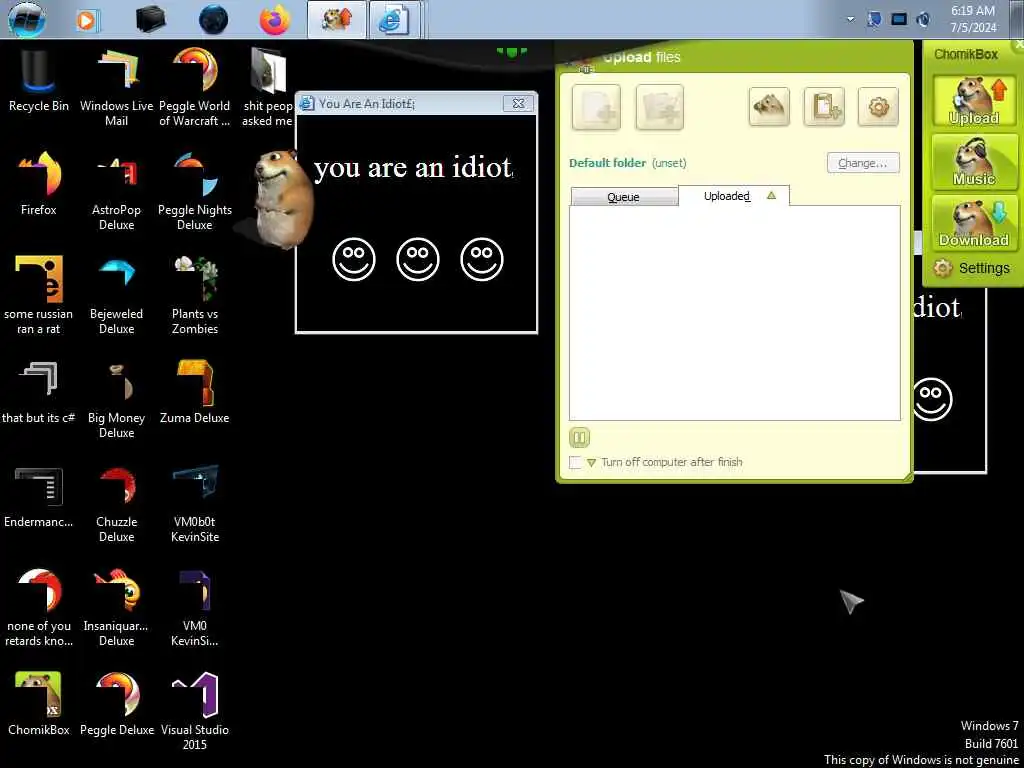
Task: Launch Insaniquarium Deluxe desktop icon
Action: pyautogui.click(x=116, y=607)
